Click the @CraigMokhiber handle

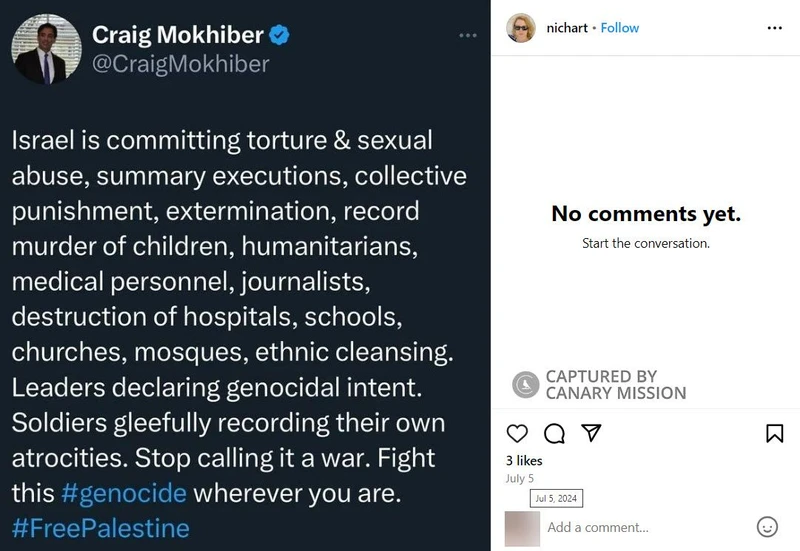point(180,64)
